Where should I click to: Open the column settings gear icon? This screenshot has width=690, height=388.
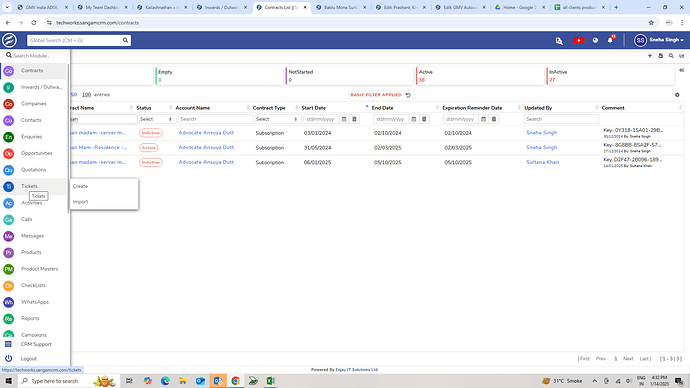(x=677, y=95)
